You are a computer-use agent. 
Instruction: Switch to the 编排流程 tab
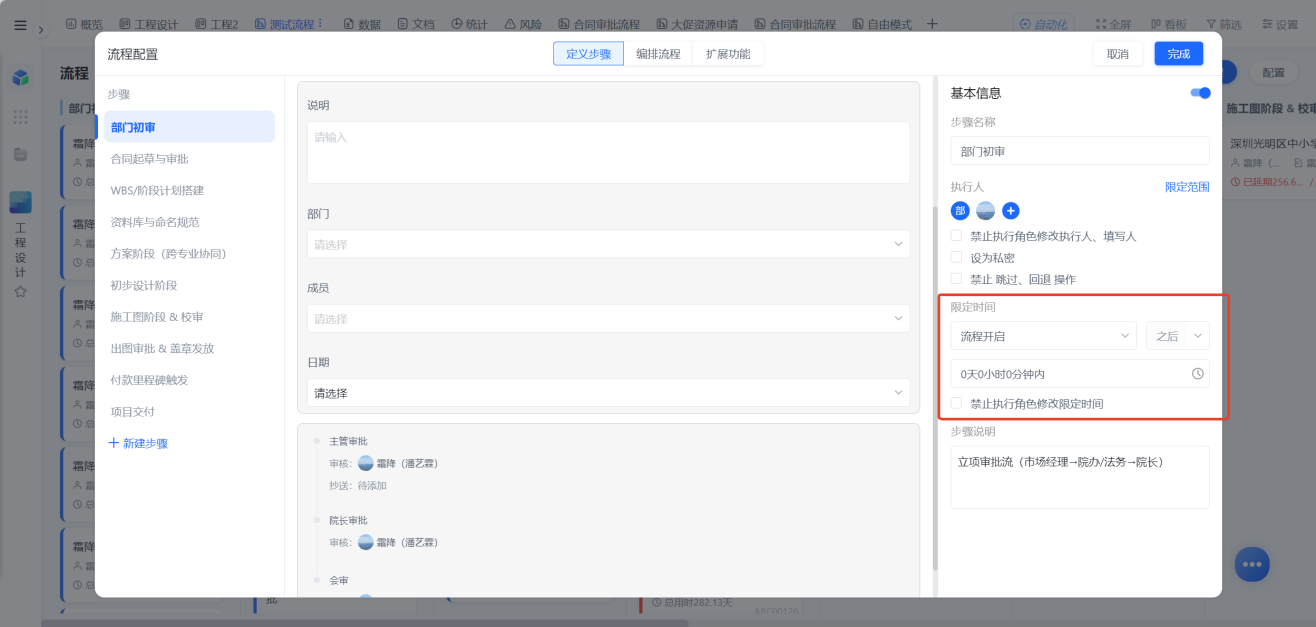pos(658,54)
